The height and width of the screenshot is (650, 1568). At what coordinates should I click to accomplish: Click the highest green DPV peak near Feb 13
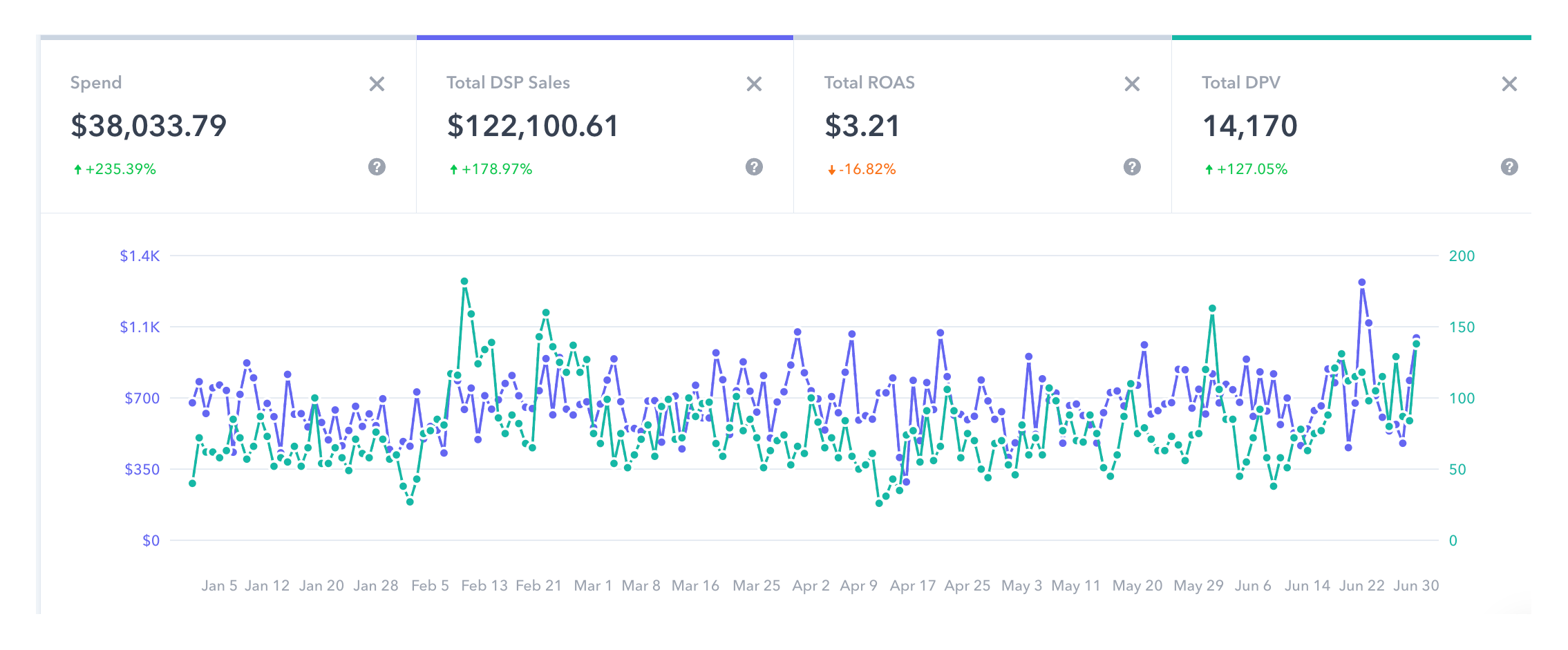[x=464, y=282]
